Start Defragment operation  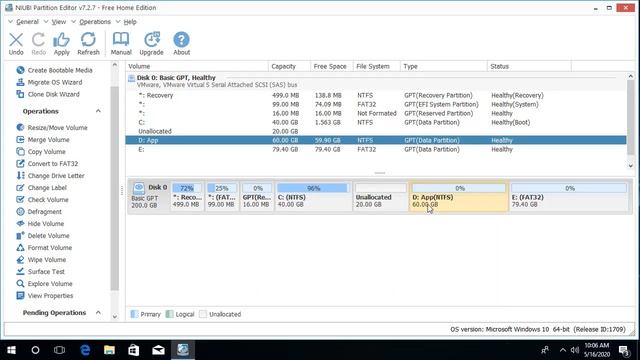[x=39, y=212]
